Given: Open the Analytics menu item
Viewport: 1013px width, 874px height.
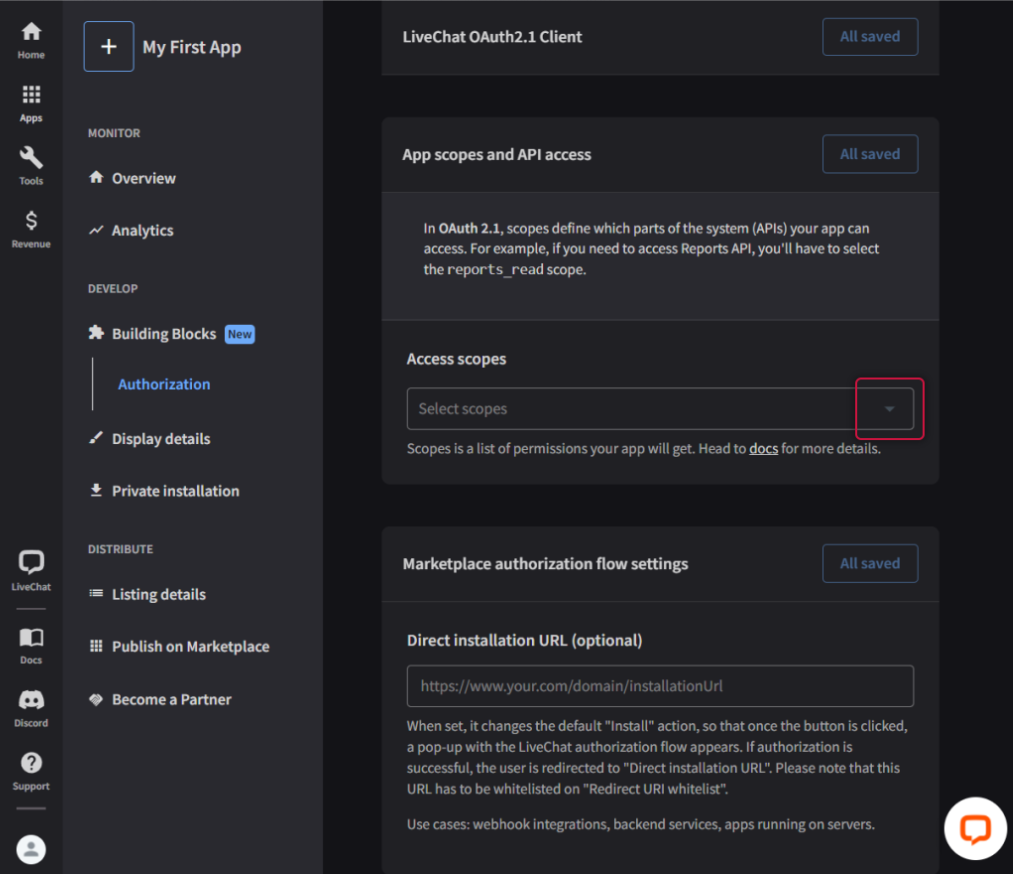Looking at the screenshot, I should coord(142,230).
